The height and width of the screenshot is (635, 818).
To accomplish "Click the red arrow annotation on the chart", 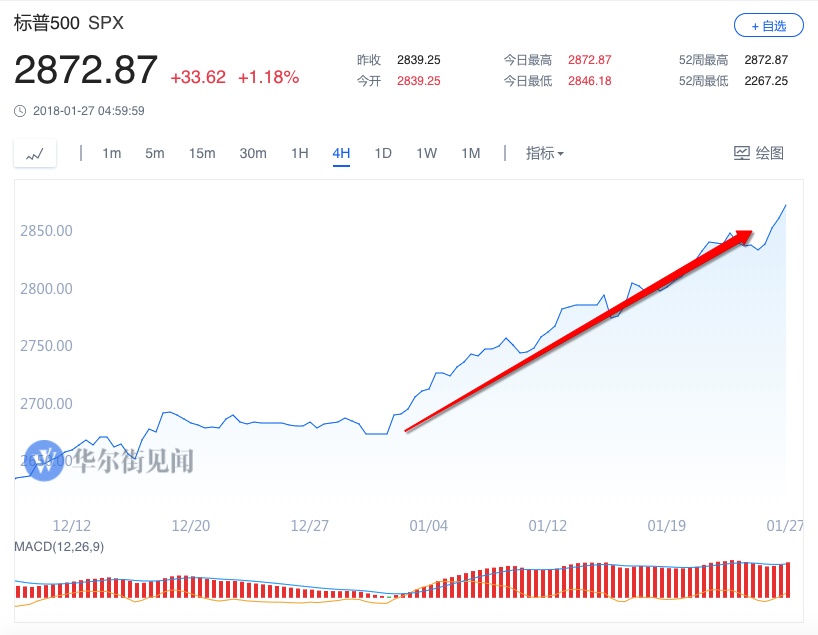I will [580, 331].
